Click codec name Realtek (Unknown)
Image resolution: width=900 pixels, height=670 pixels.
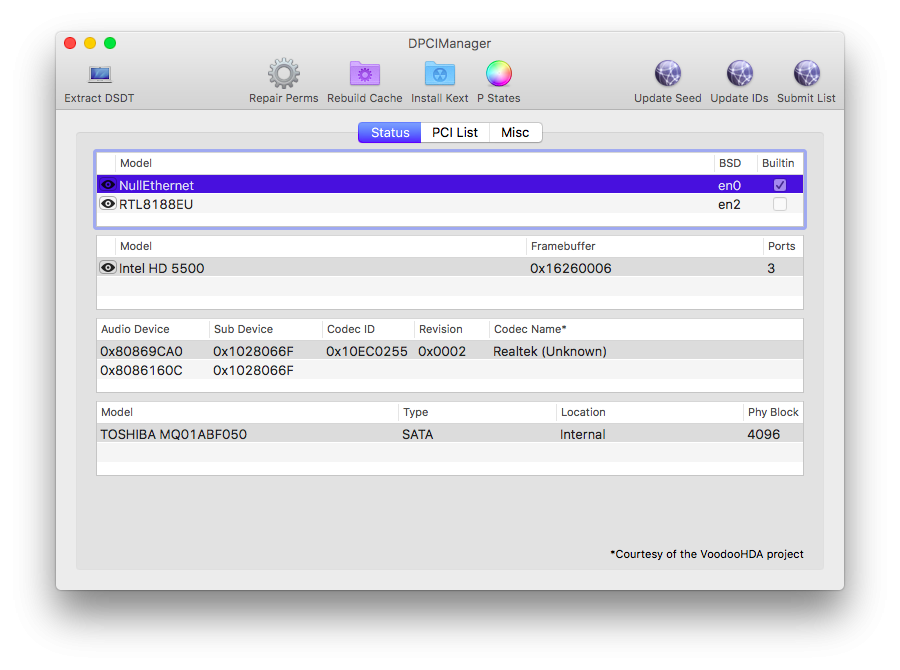tap(550, 351)
